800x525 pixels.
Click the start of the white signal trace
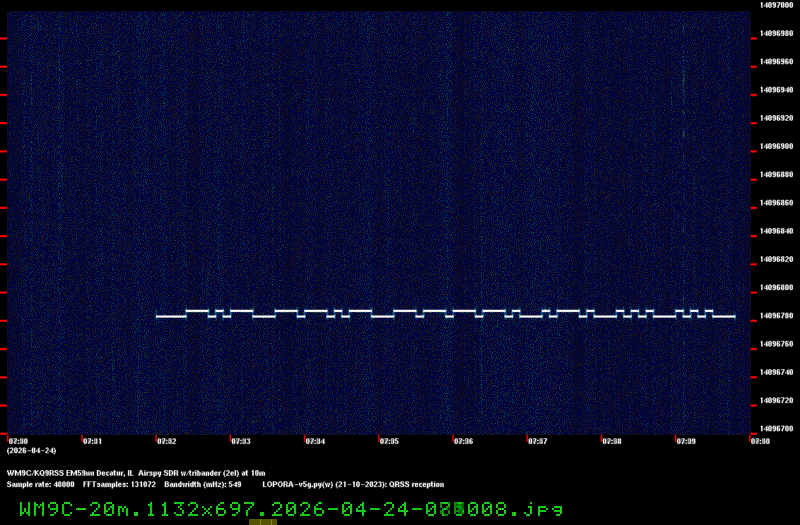158,316
